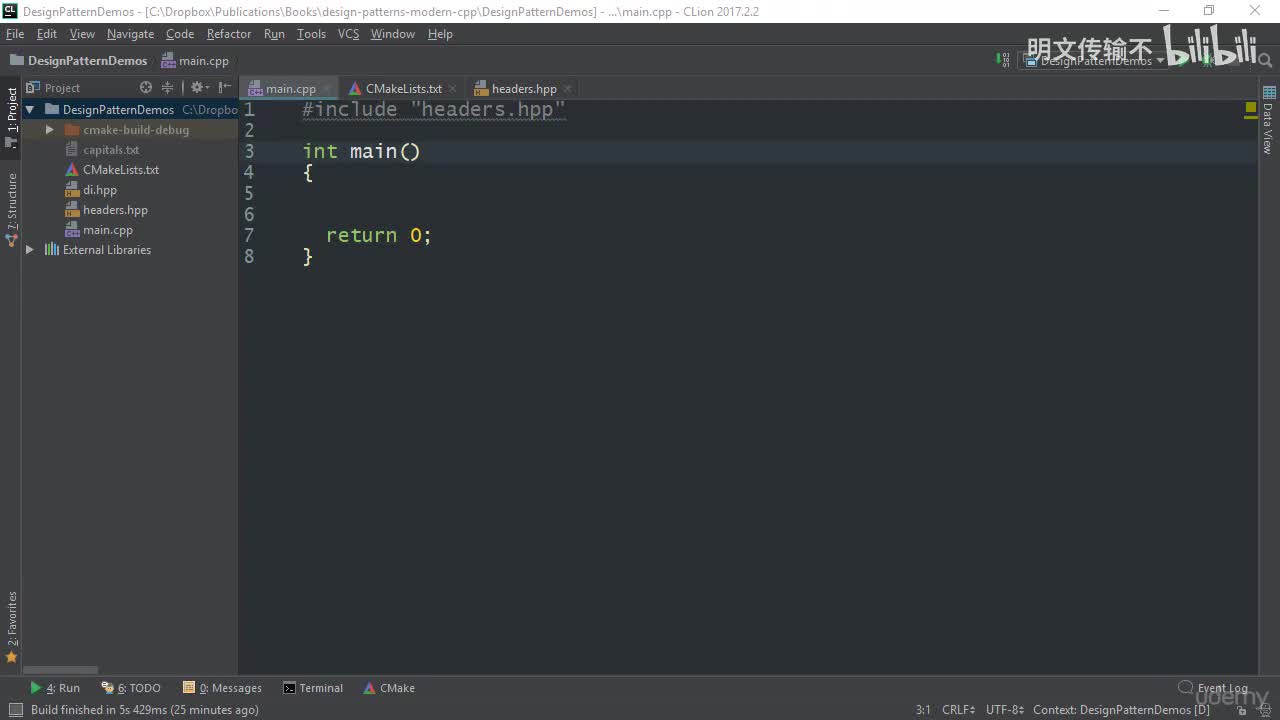Click the locate-in-project target icon
1280x720 pixels.
point(146,88)
